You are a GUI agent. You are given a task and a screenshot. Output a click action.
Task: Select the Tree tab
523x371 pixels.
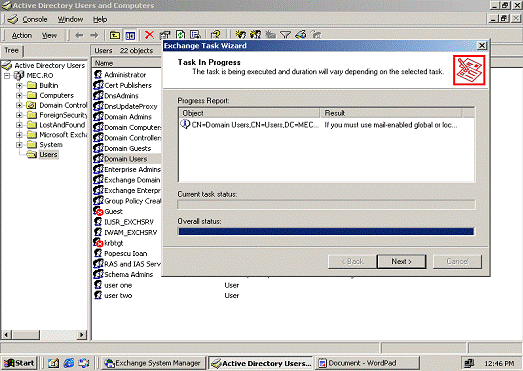click(x=11, y=50)
